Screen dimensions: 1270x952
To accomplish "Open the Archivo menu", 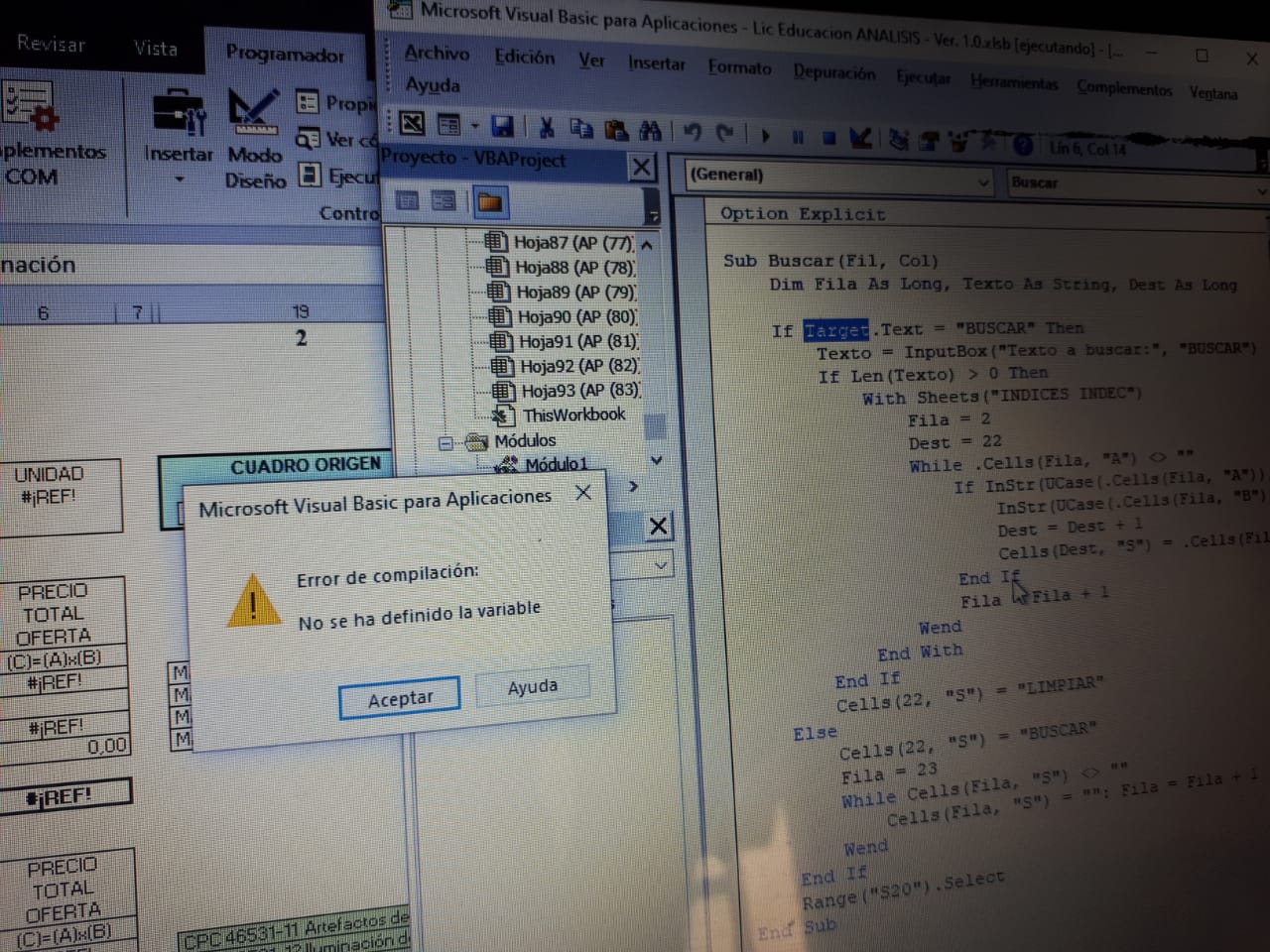I will pos(437,54).
